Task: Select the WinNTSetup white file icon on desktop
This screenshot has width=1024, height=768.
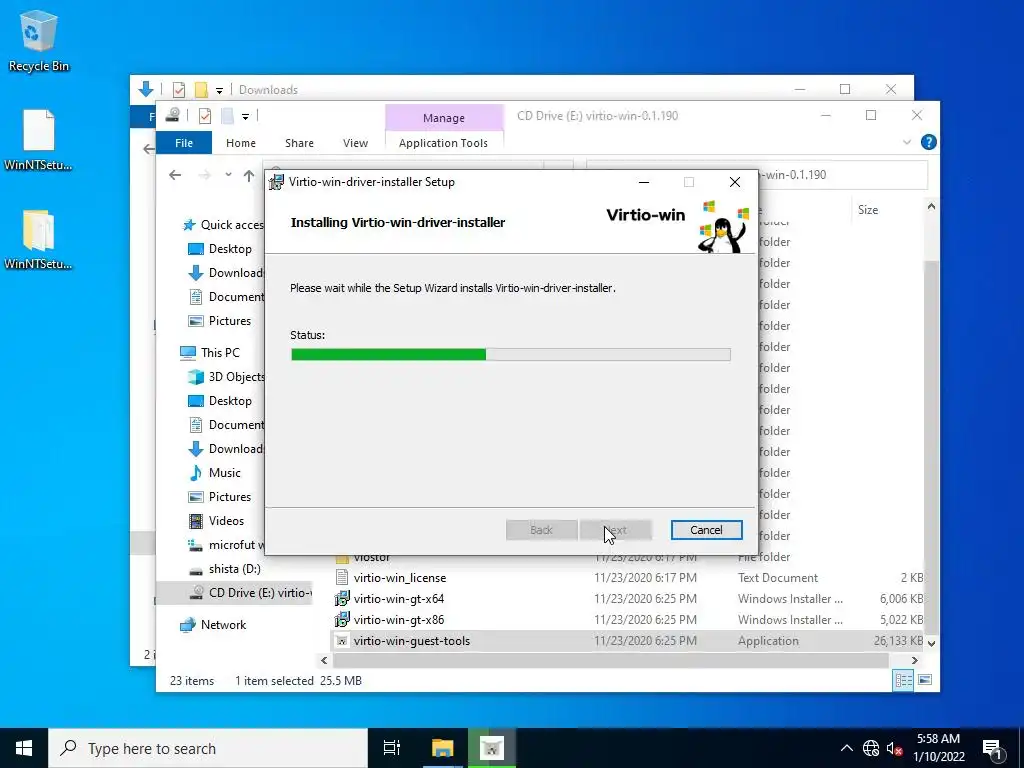Action: coord(39,140)
